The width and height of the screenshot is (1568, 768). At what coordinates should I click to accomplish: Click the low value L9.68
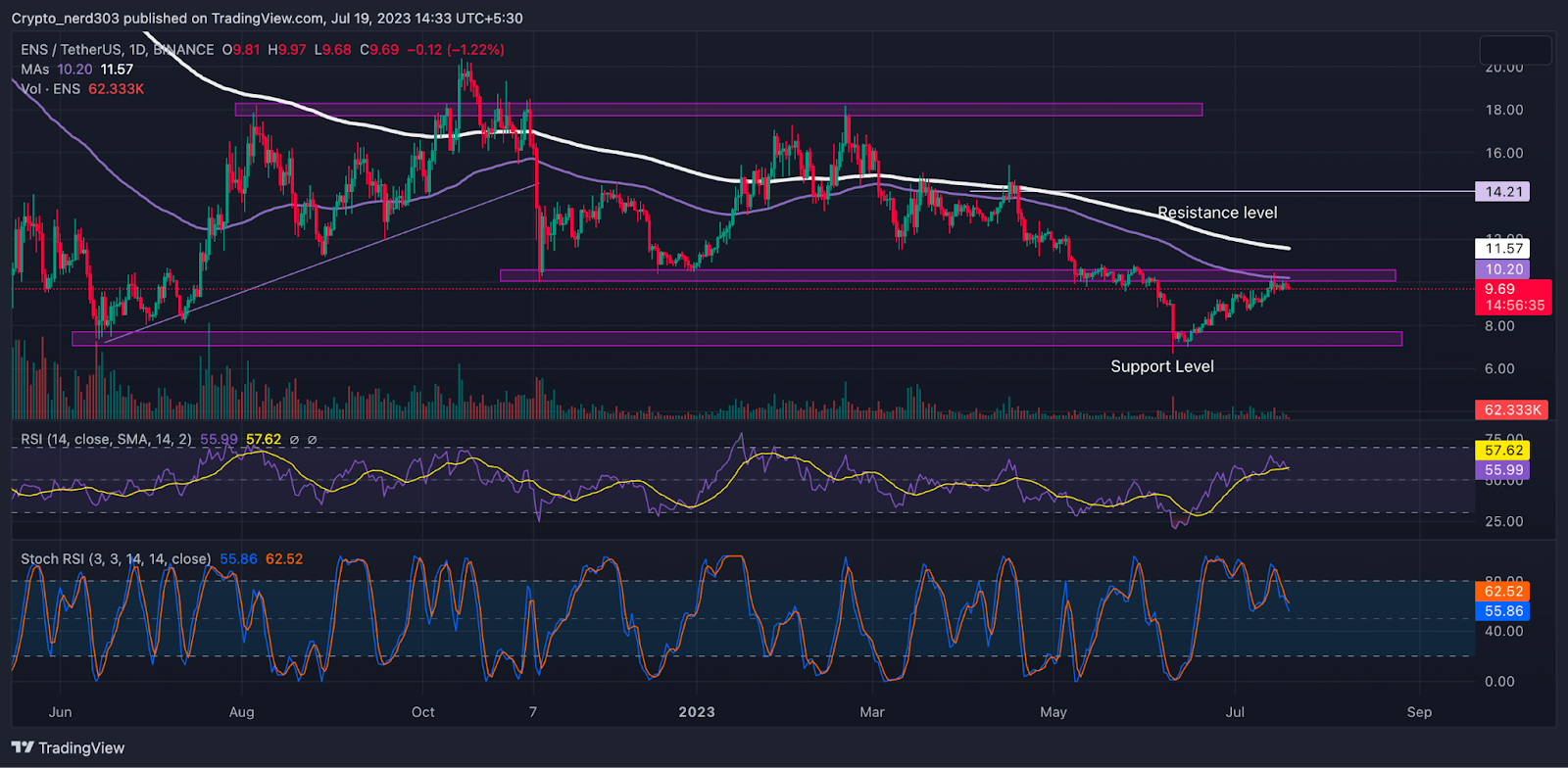pos(332,49)
